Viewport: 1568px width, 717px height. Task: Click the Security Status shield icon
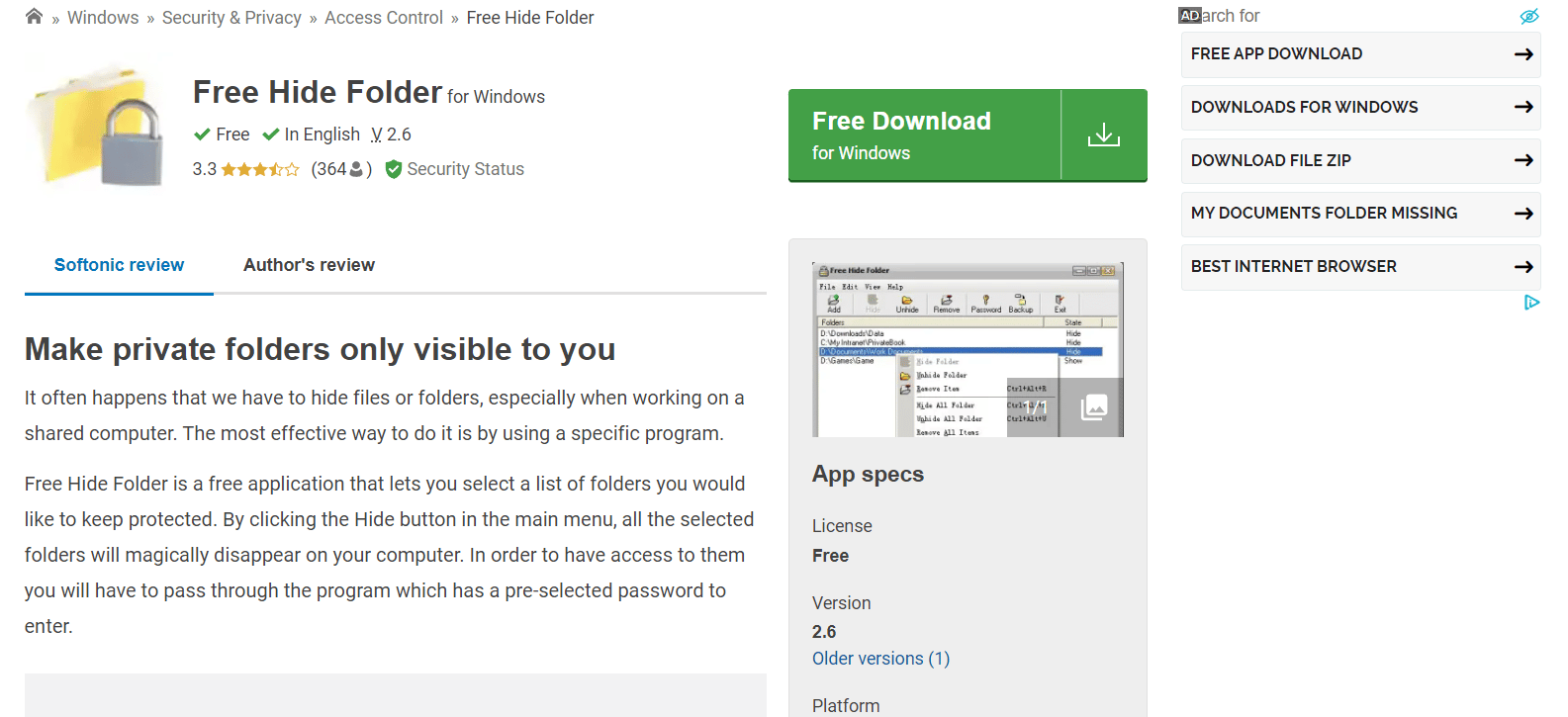coord(394,169)
